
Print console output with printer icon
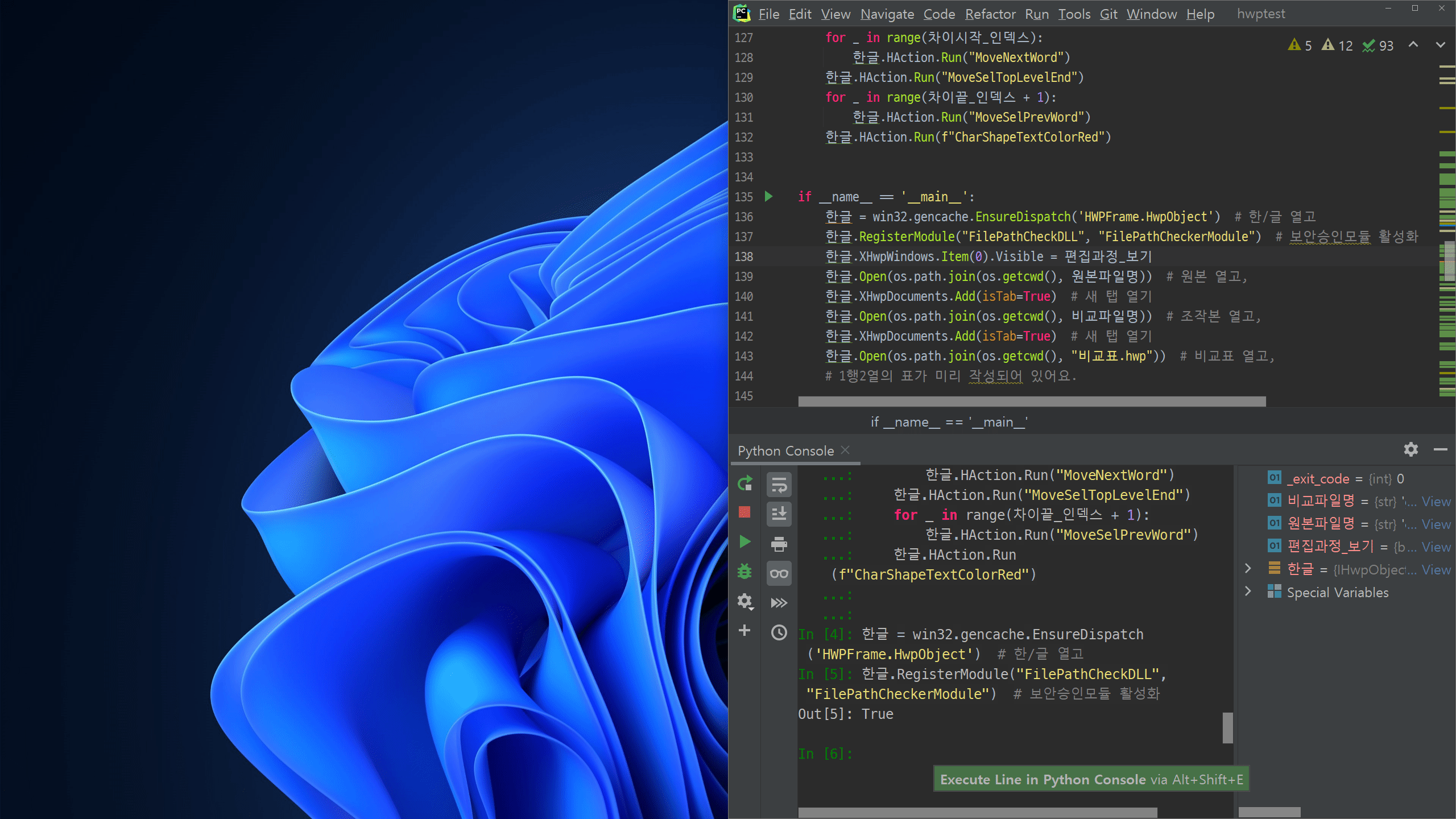779,544
